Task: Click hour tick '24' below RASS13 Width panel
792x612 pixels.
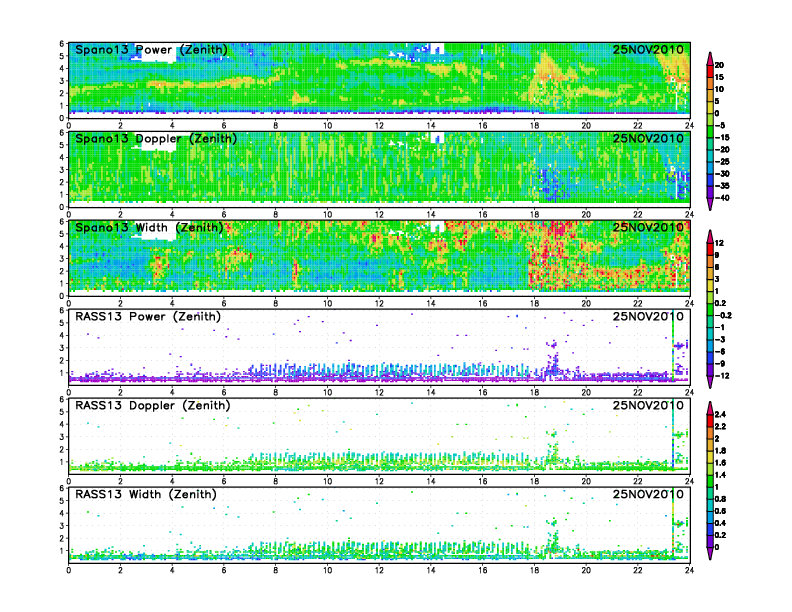Action: pyautogui.click(x=689, y=570)
